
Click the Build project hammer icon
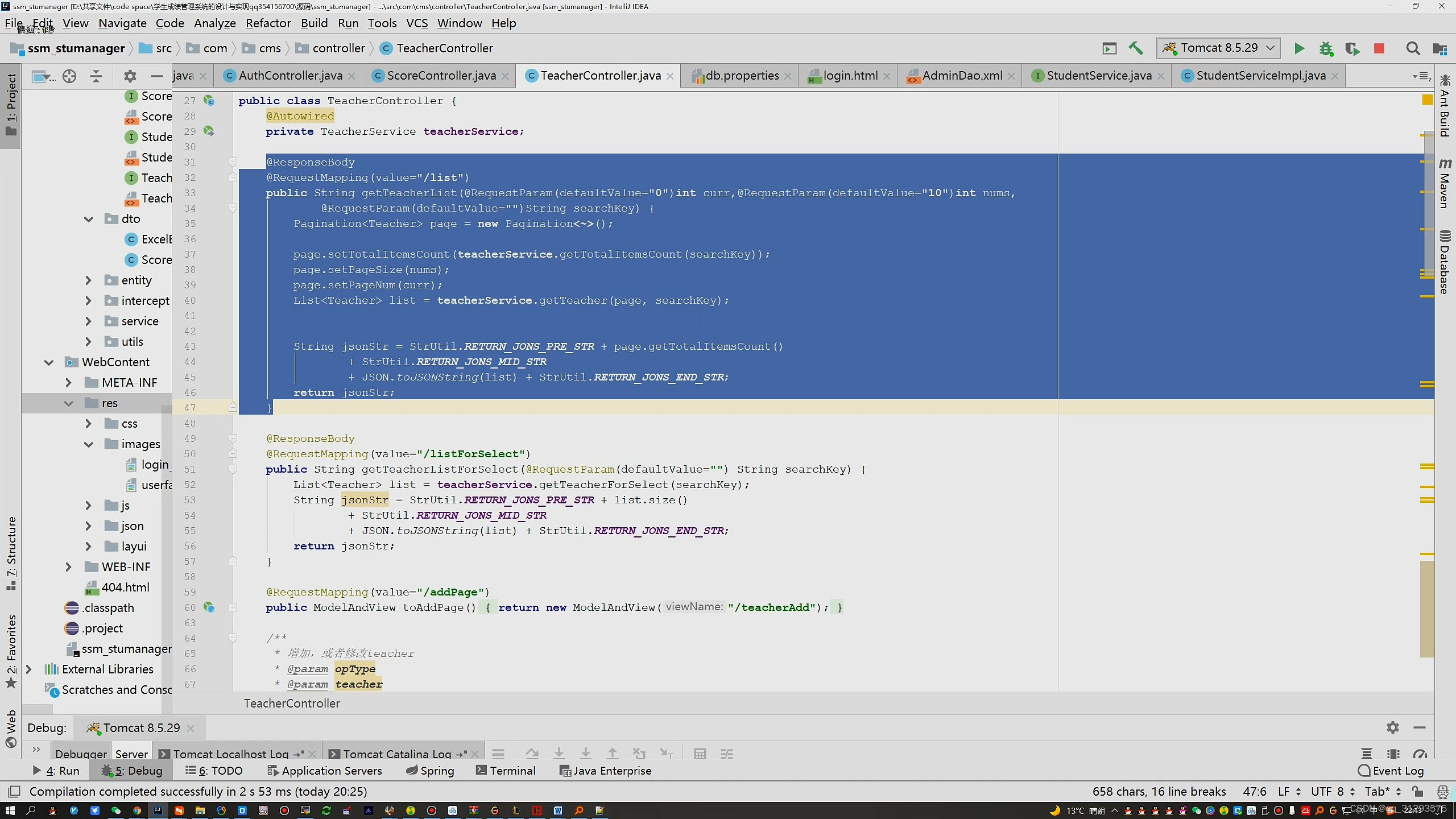pos(1136,49)
